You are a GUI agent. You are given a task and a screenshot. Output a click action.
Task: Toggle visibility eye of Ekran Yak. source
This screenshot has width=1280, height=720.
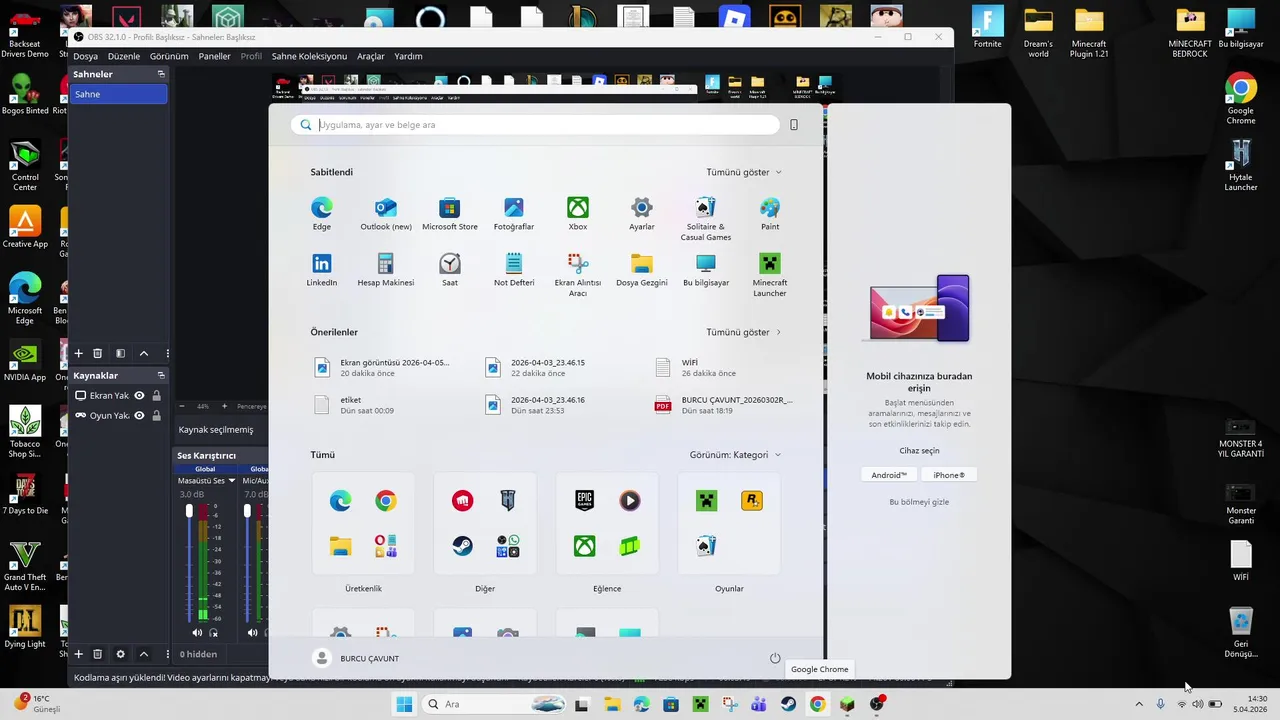coord(140,396)
